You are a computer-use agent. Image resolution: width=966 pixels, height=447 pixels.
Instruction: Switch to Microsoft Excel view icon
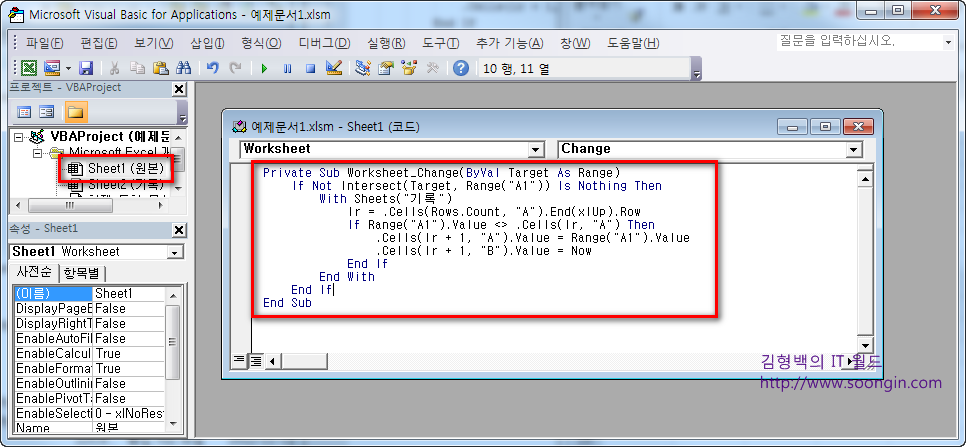(x=29, y=68)
